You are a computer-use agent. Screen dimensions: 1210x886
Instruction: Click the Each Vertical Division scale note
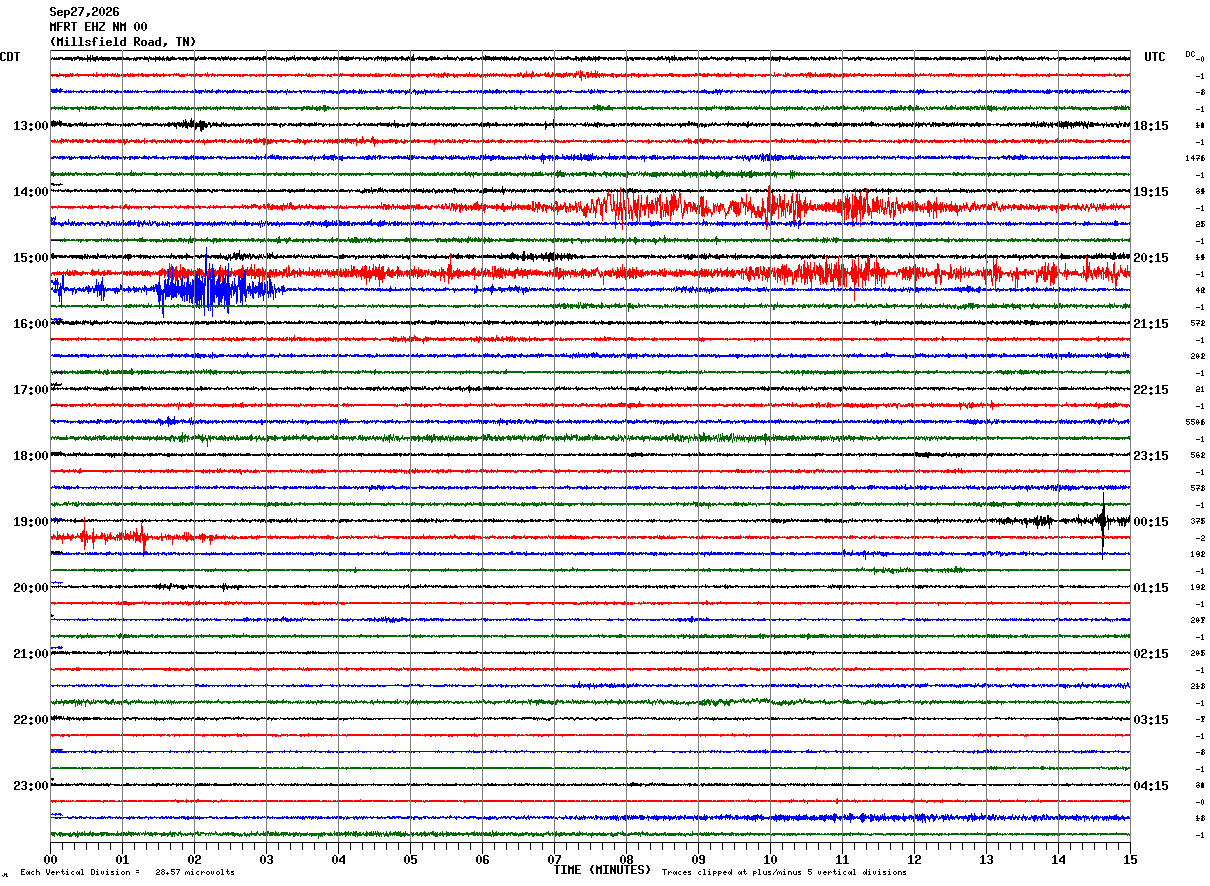(127, 872)
